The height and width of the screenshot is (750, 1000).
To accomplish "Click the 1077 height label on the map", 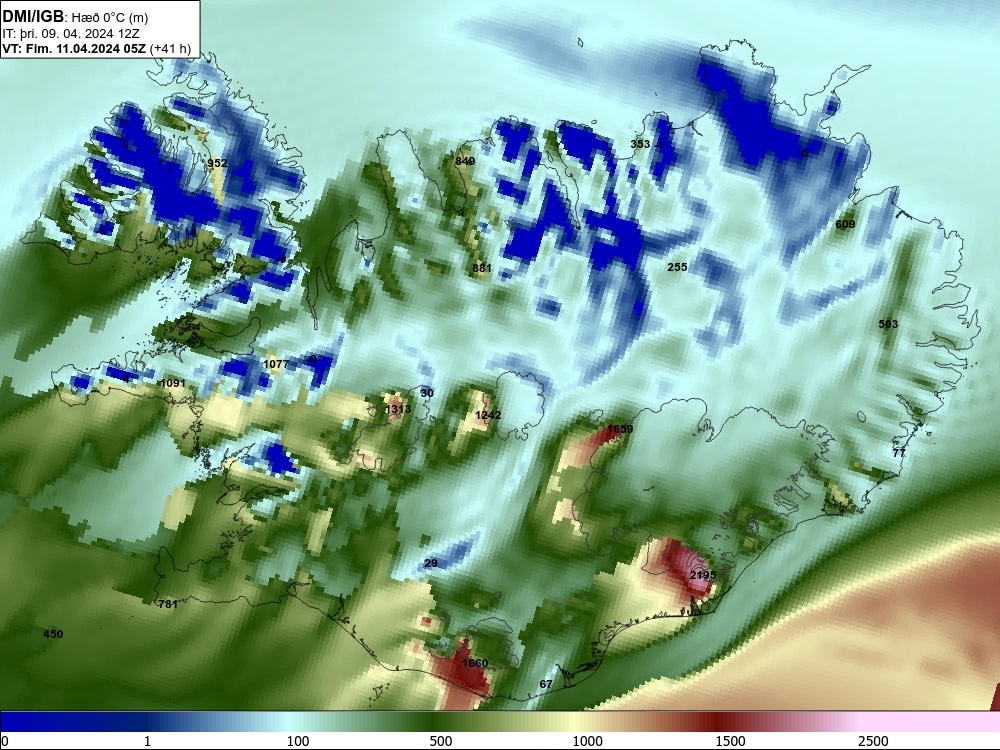I will (276, 364).
